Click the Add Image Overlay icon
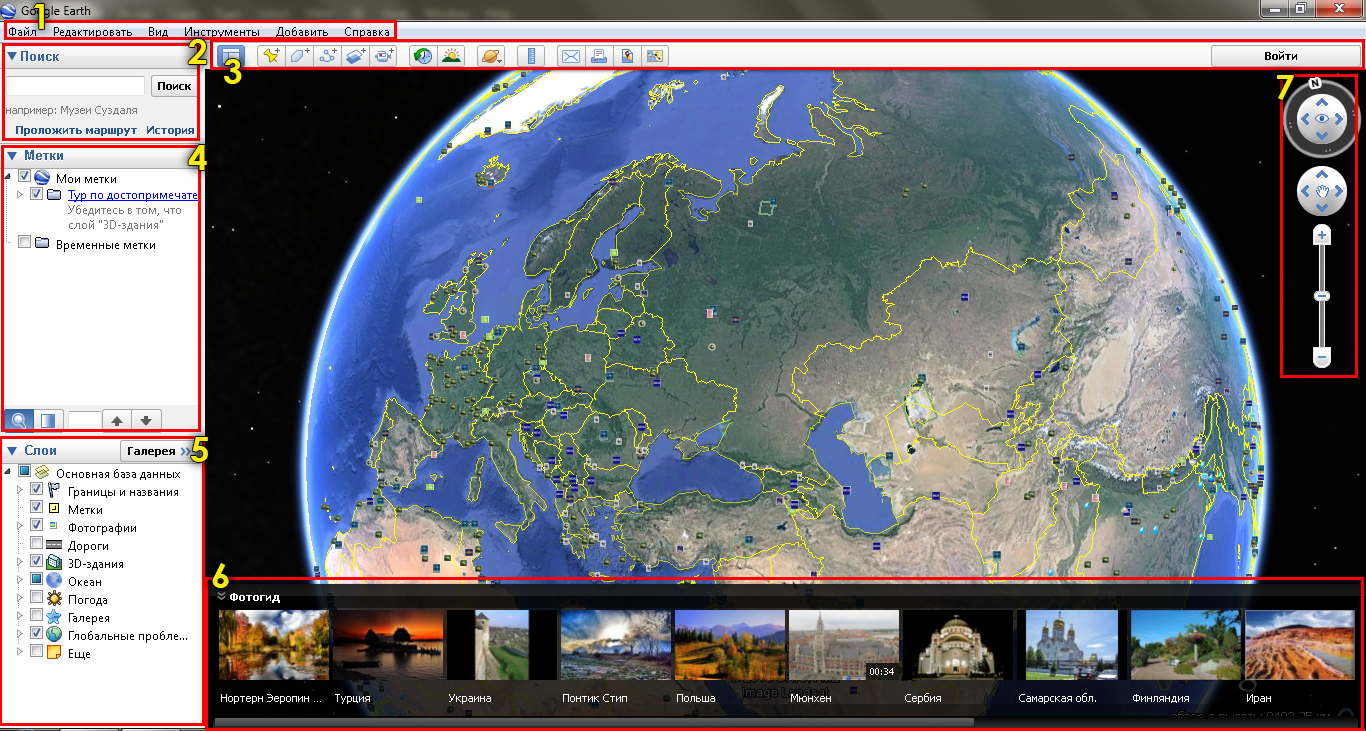1366x731 pixels. (x=357, y=56)
